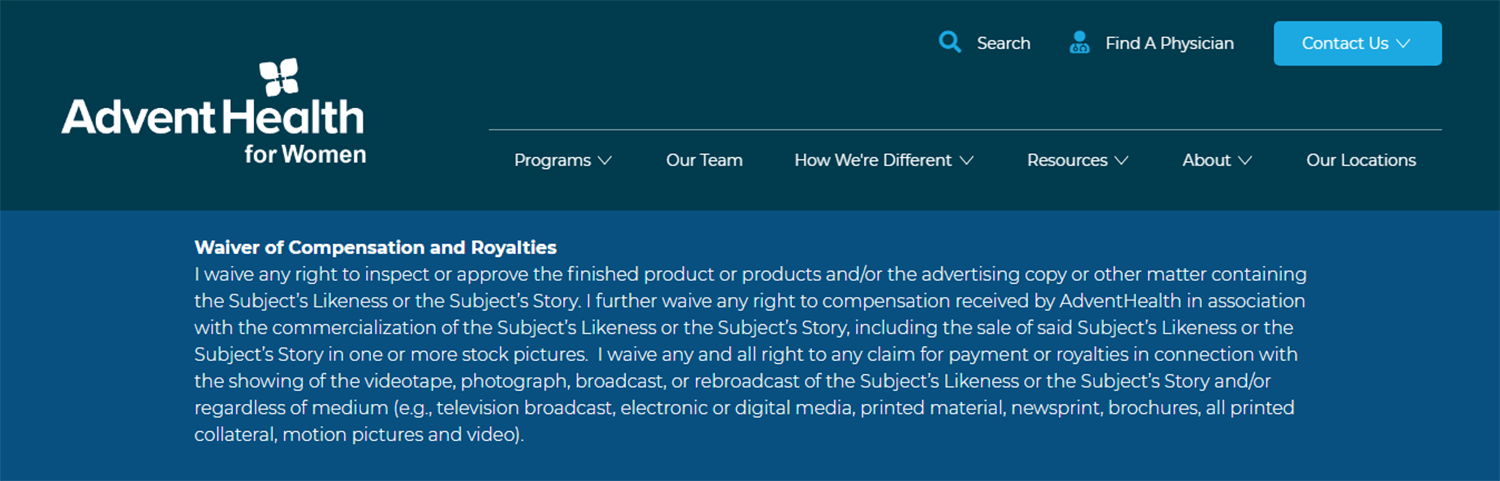The height and width of the screenshot is (481, 1500).
Task: Expand the chevron beside Resources
Action: [x=1121, y=160]
